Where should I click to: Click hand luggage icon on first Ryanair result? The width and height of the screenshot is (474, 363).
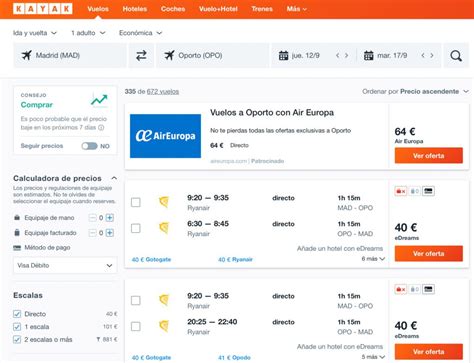tap(400, 191)
